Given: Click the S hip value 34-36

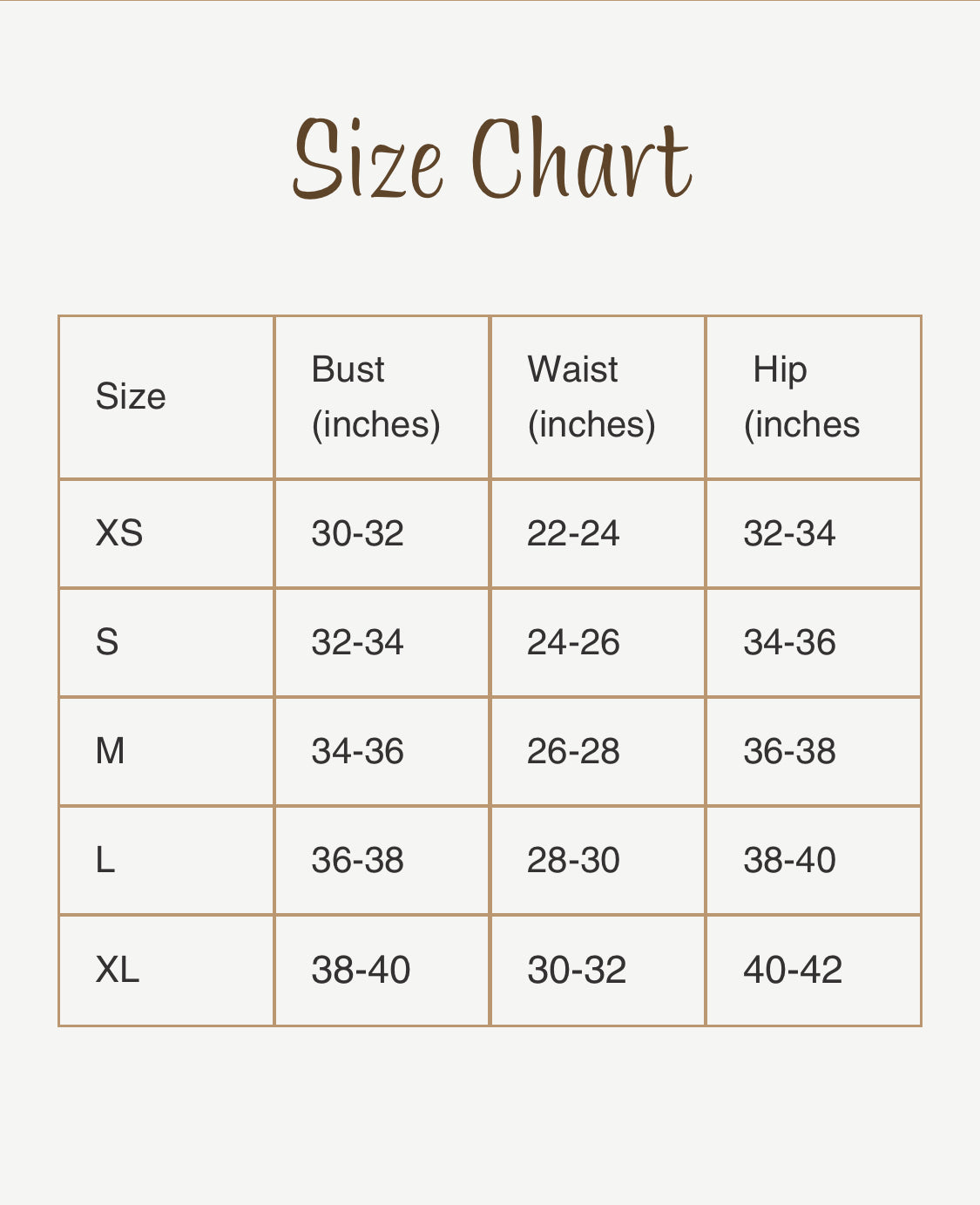Looking at the screenshot, I should pos(789,642).
